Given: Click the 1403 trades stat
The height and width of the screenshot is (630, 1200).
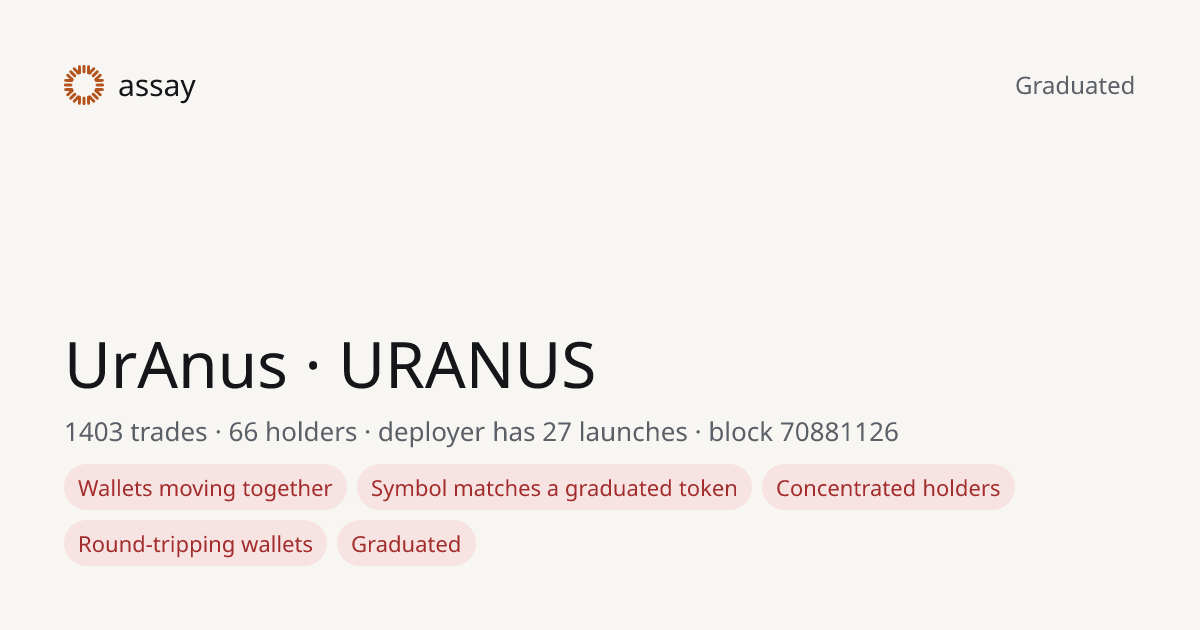Looking at the screenshot, I should click(133, 432).
